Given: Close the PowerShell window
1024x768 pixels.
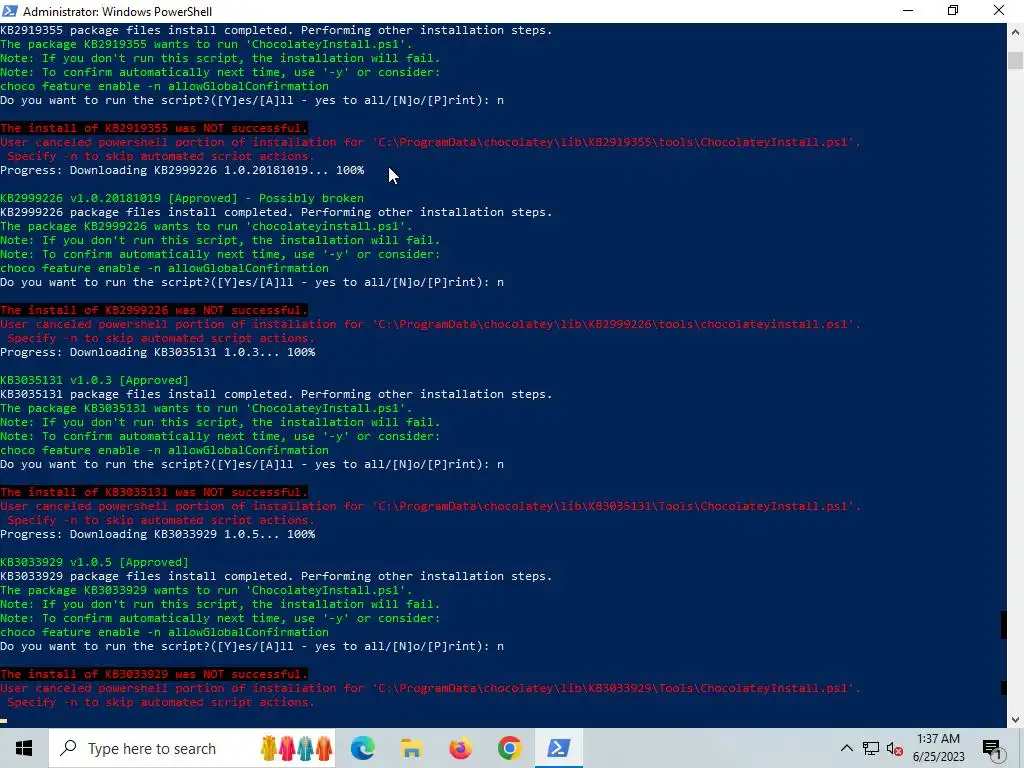Looking at the screenshot, I should click(x=999, y=11).
